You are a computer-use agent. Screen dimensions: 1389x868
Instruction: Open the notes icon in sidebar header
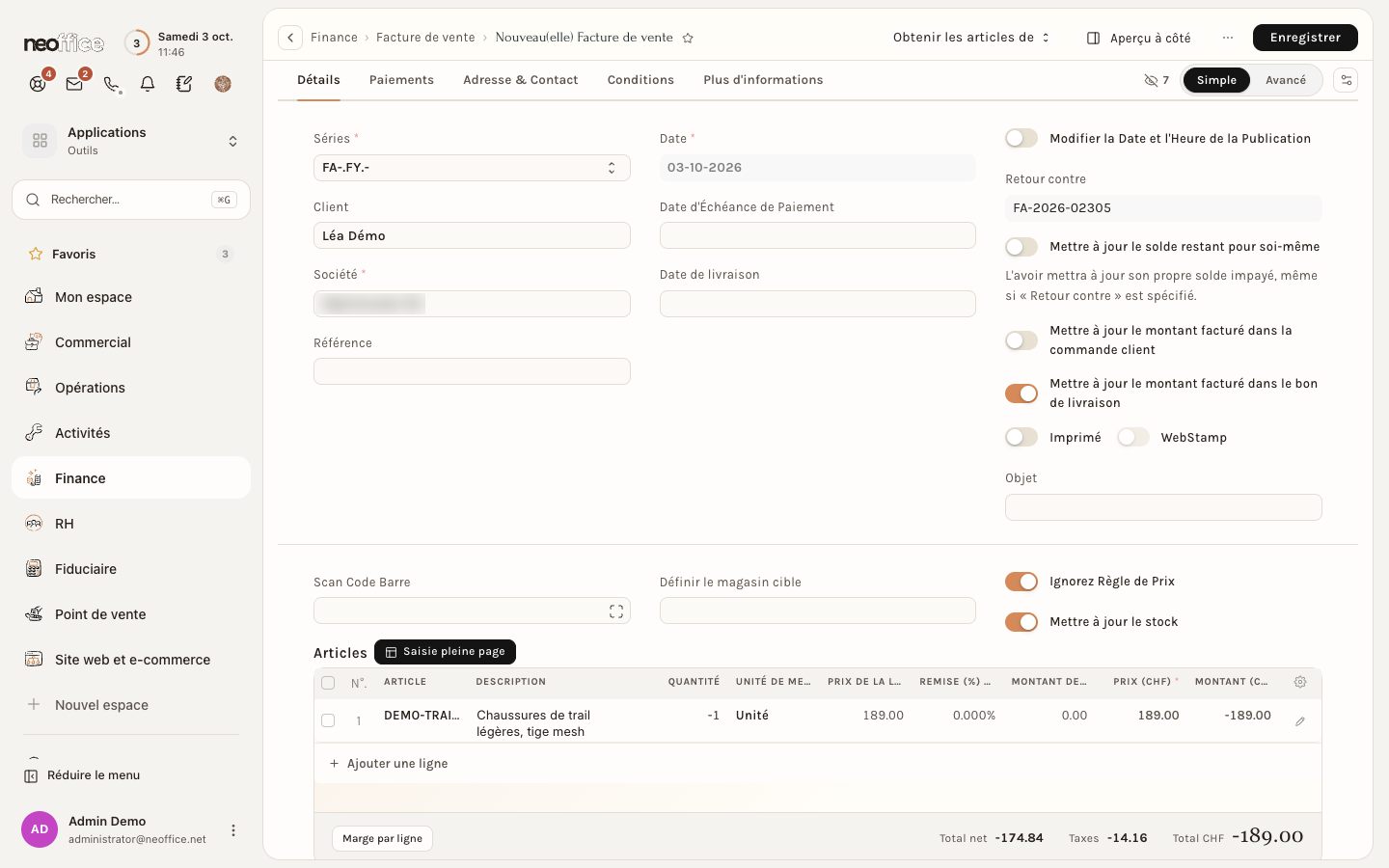[x=184, y=84]
